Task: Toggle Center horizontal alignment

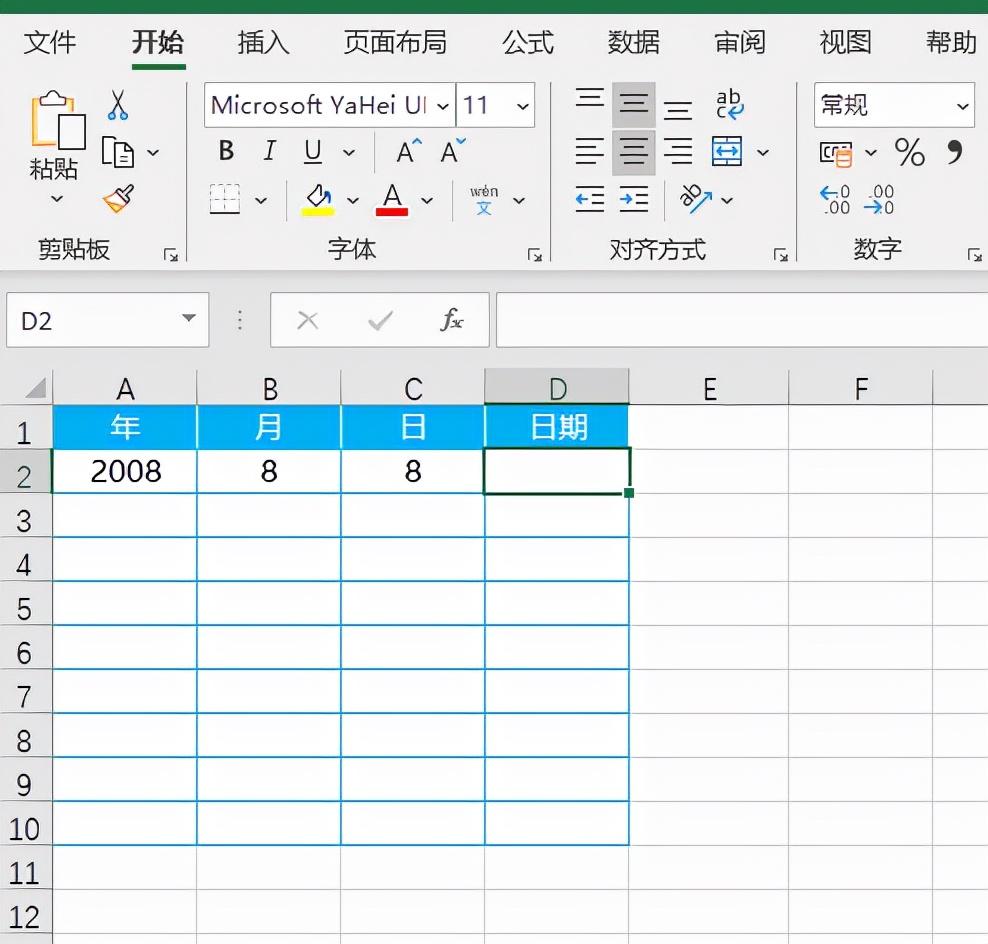Action: (x=633, y=152)
